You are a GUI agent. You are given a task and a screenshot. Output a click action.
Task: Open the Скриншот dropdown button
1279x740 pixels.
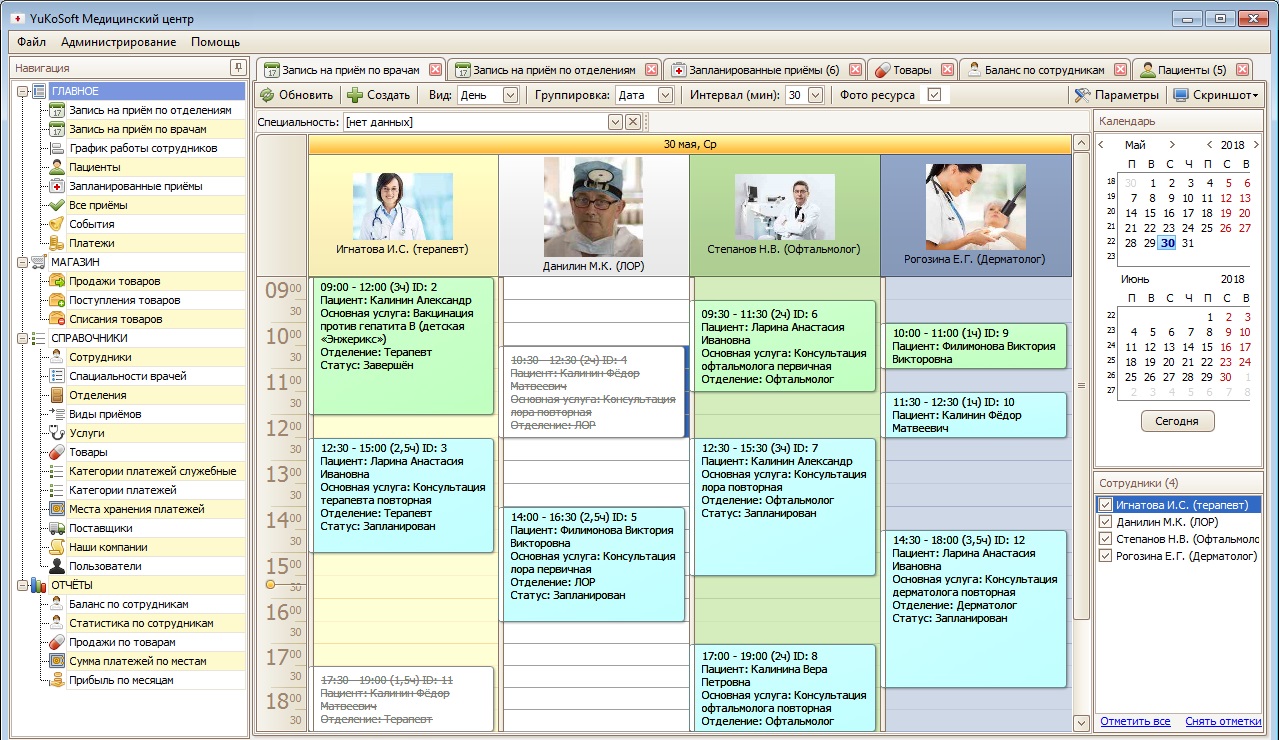[x=1215, y=95]
